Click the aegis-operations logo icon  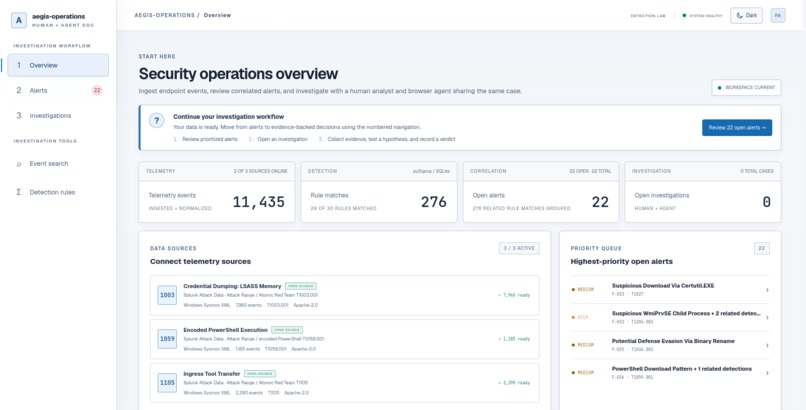pos(19,21)
